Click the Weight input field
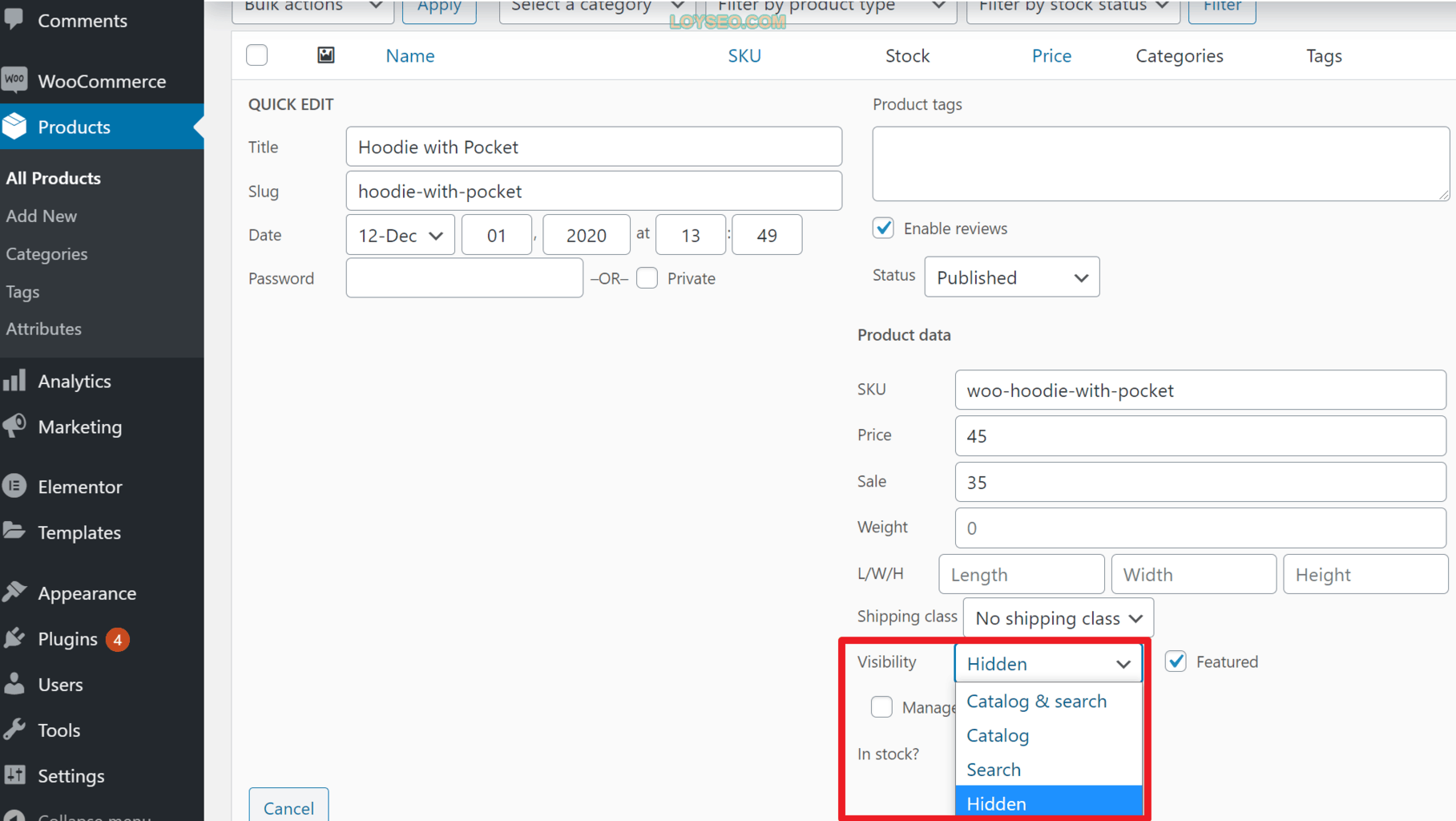1456x821 pixels. click(1200, 528)
